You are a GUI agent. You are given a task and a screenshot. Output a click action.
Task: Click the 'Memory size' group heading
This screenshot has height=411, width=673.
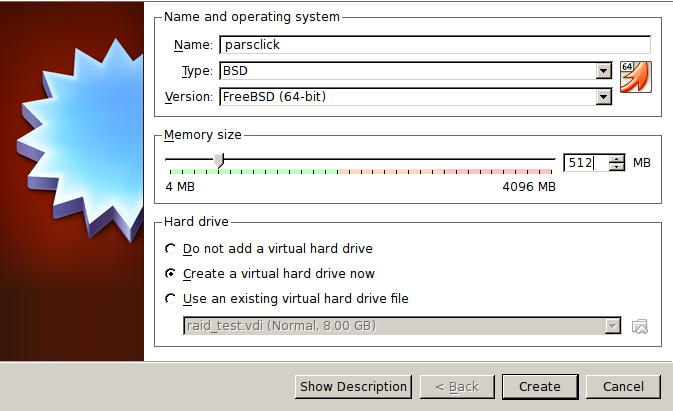pyautogui.click(x=203, y=135)
